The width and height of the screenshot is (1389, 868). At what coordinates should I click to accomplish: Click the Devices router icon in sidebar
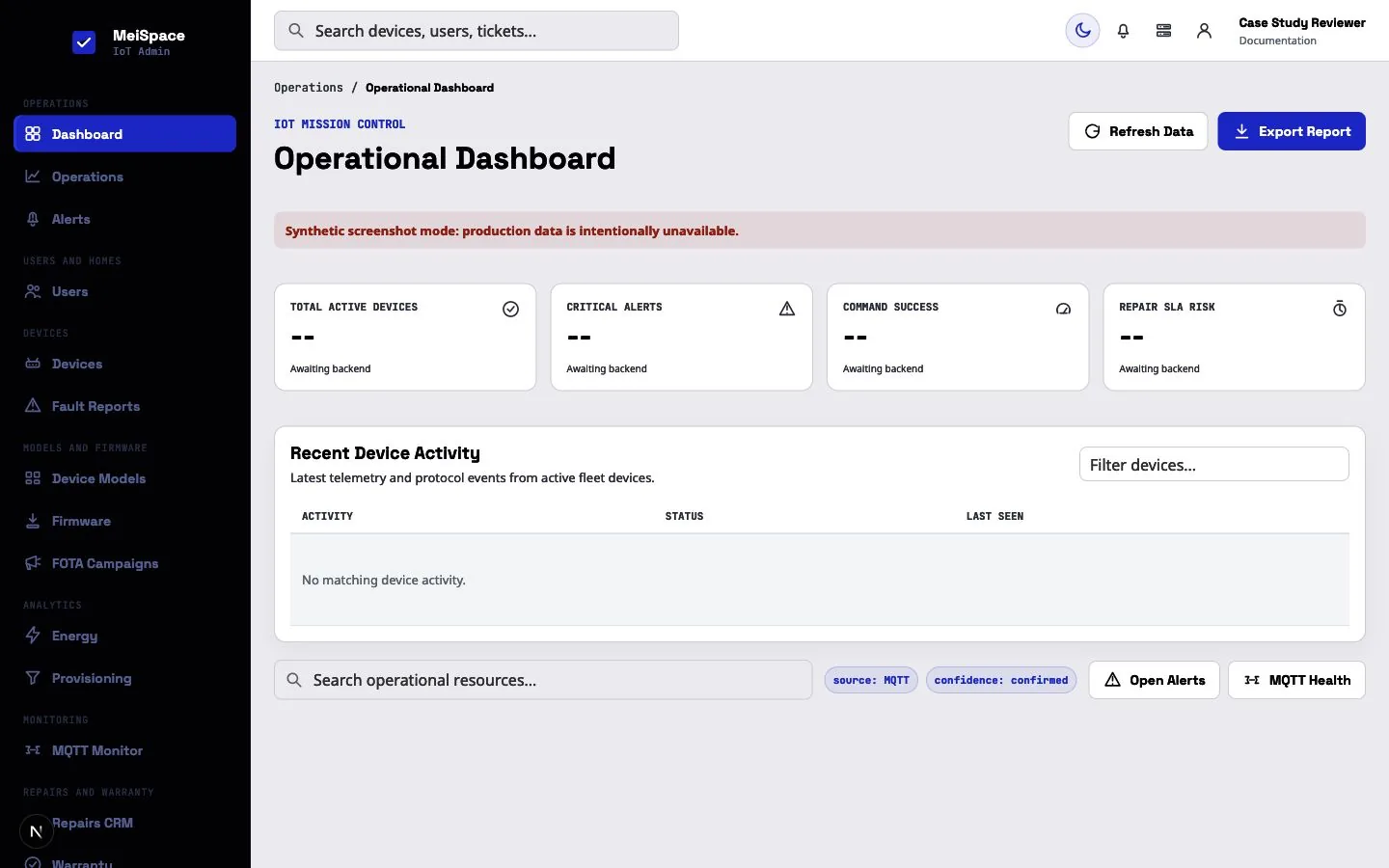(x=33, y=364)
